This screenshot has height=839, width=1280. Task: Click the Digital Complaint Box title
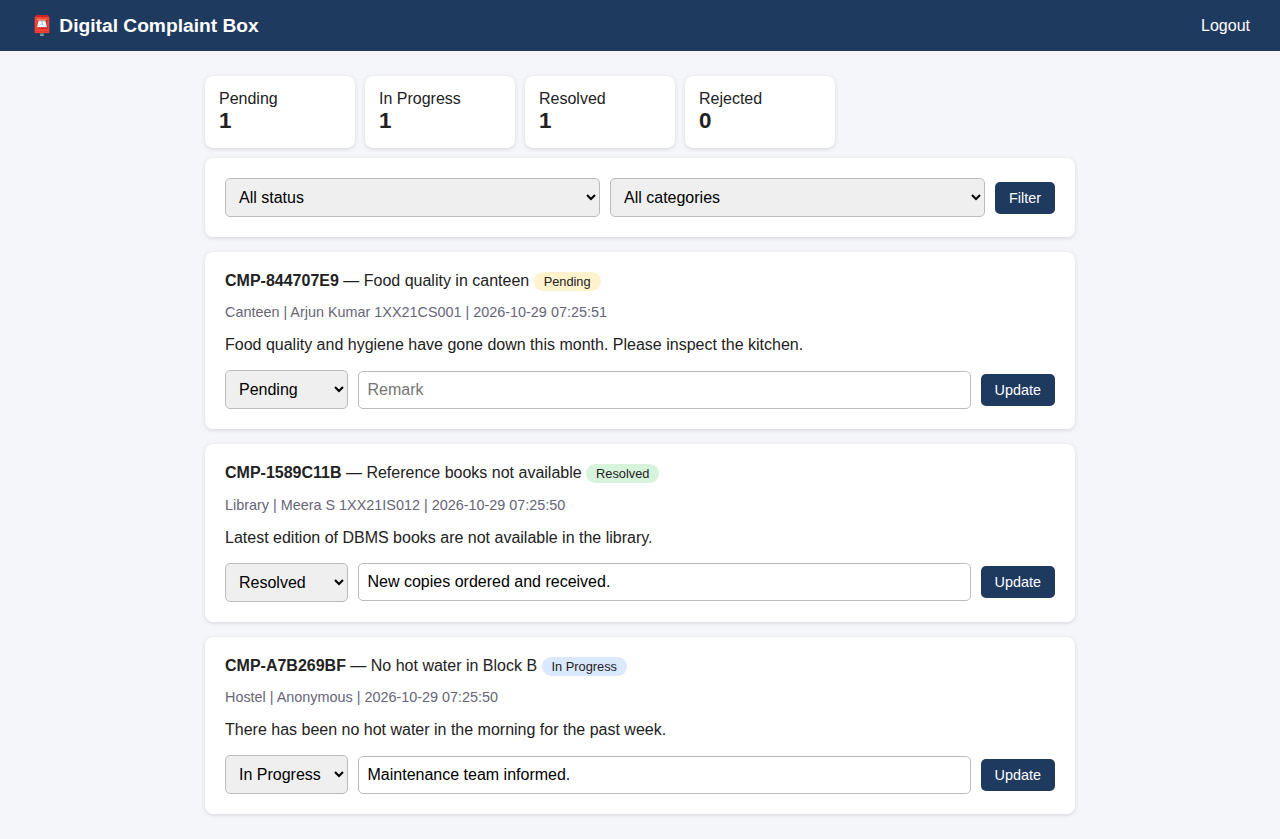(159, 26)
